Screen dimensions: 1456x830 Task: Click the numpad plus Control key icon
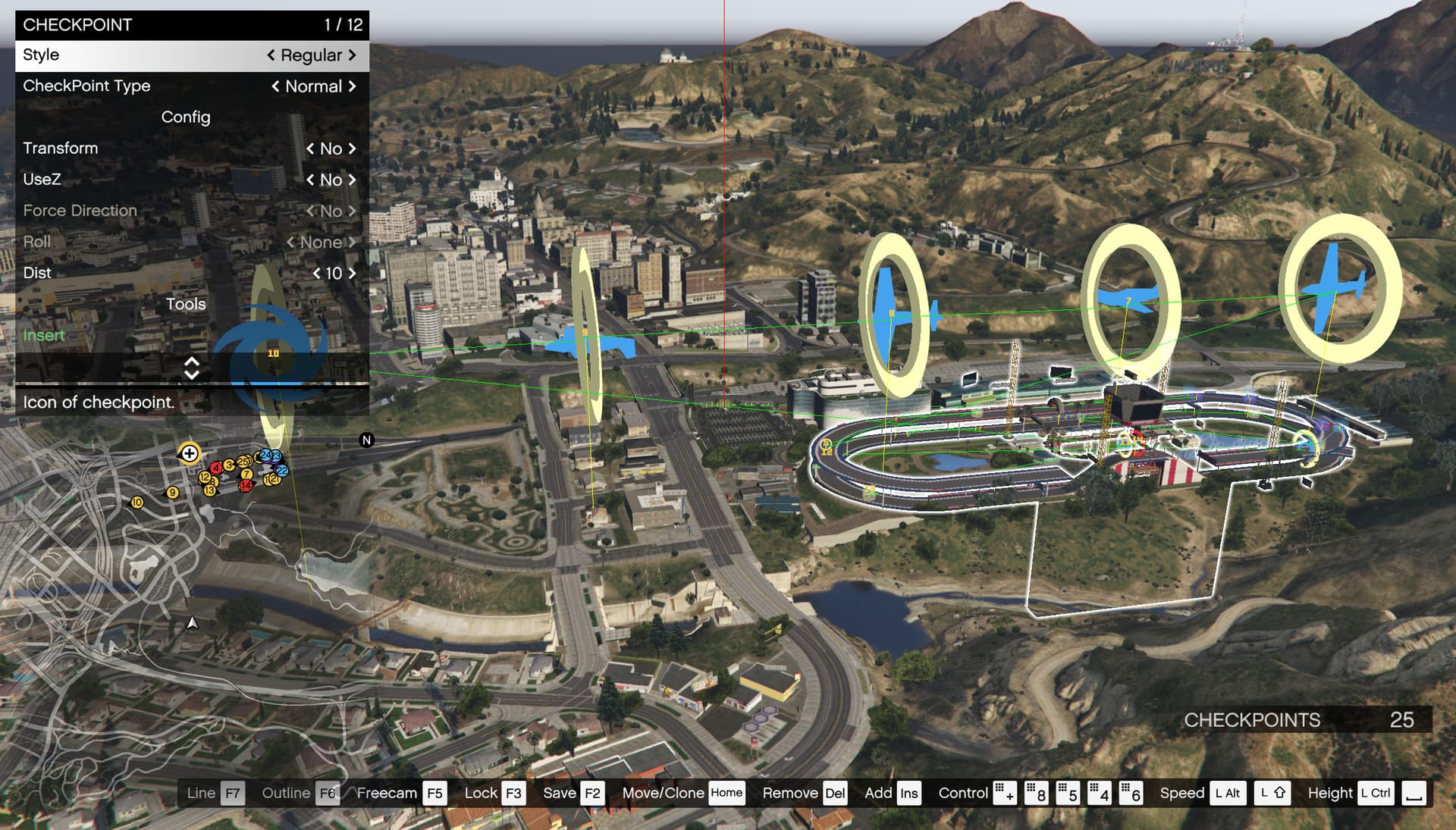coord(1005,793)
